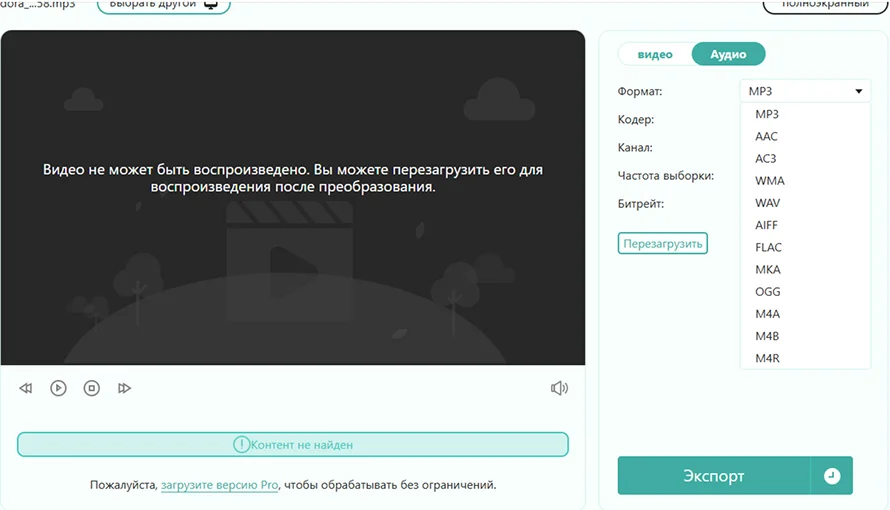Click the monitor icon on Выбрать другой
This screenshot has width=890, height=510.
click(211, 4)
